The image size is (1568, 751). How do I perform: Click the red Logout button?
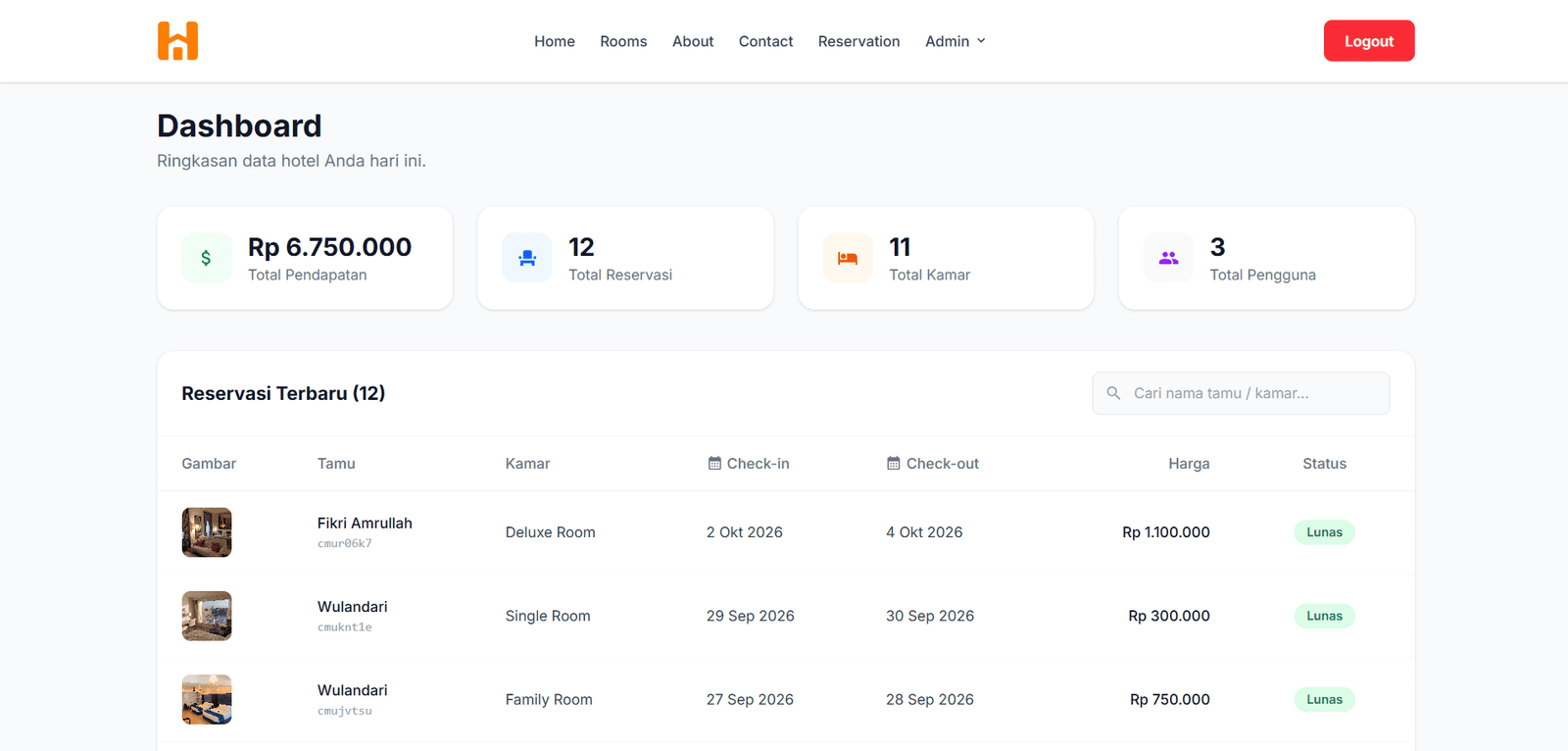(1369, 41)
